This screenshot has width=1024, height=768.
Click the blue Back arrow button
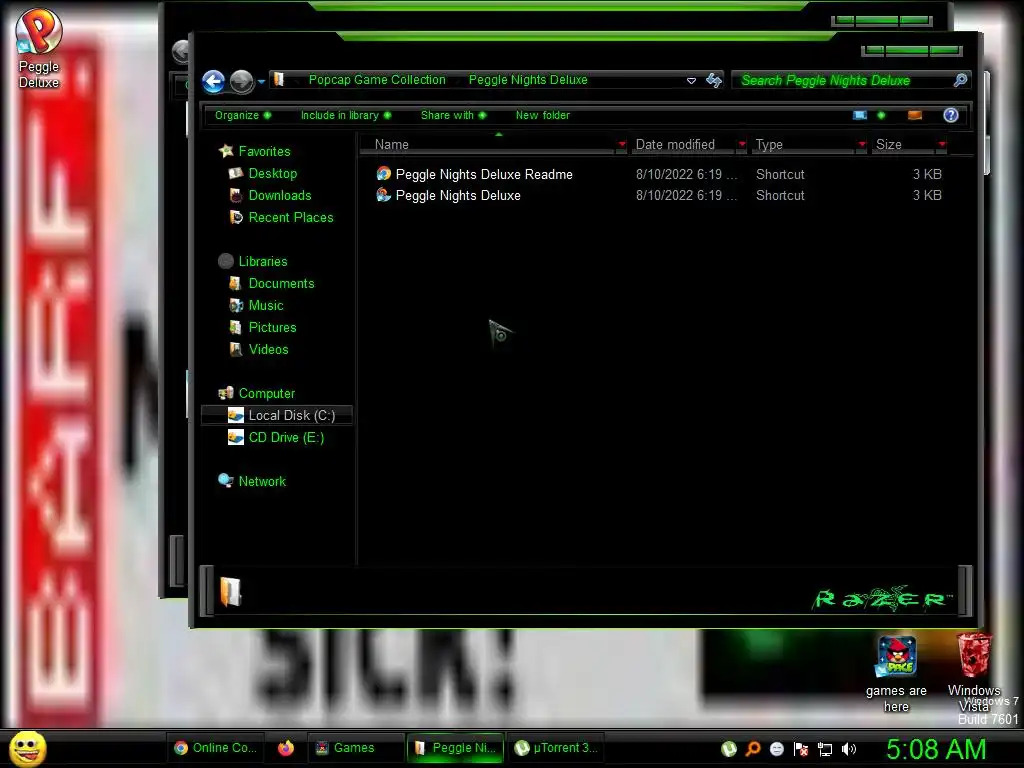[x=214, y=82]
